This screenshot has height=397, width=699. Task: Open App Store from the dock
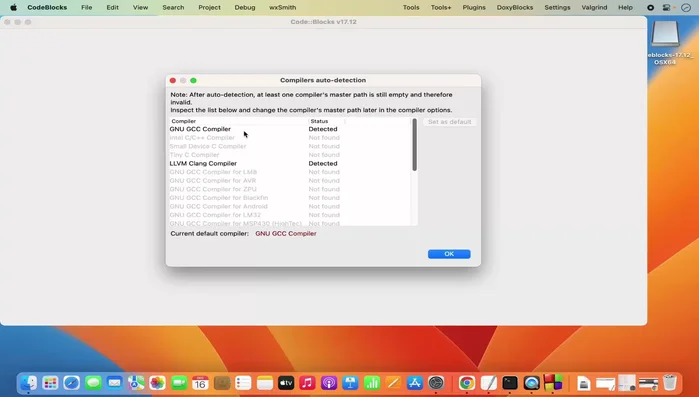pos(415,383)
